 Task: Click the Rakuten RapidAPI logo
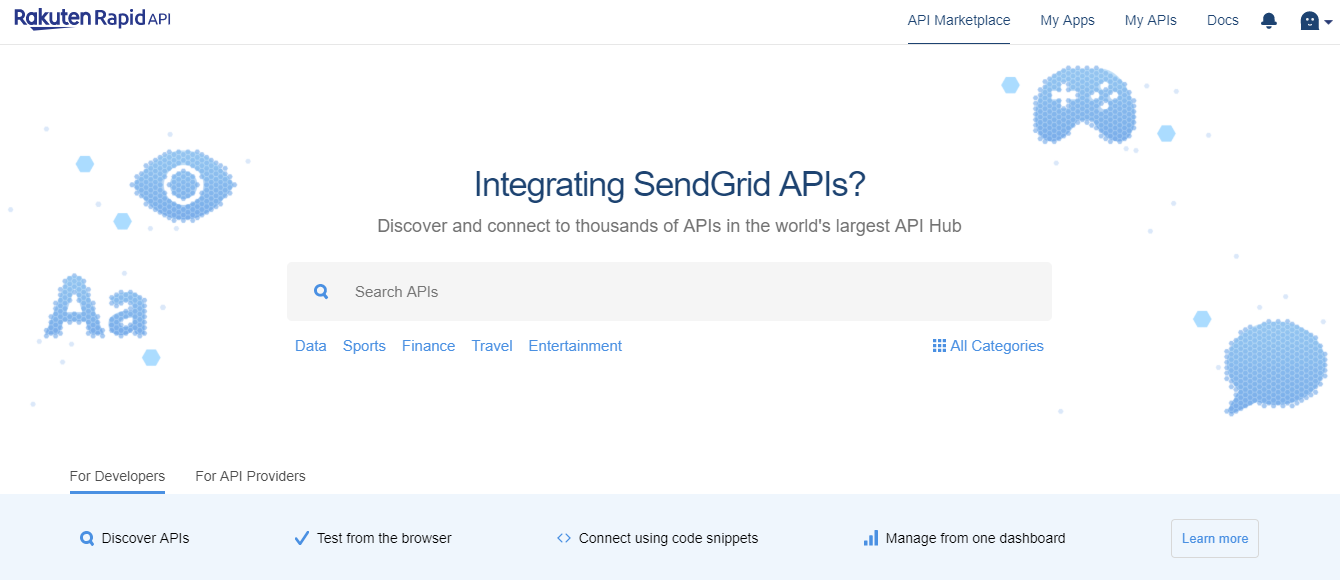[x=92, y=19]
